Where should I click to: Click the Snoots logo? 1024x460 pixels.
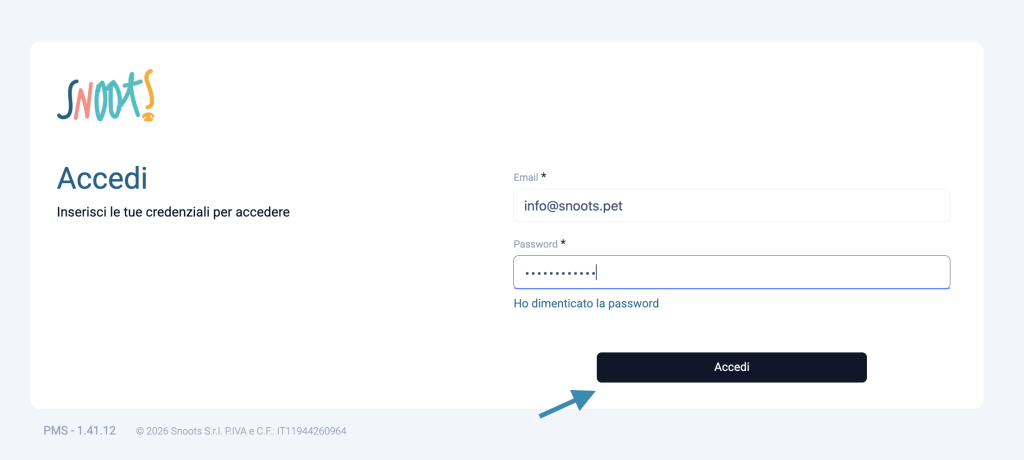[106, 97]
